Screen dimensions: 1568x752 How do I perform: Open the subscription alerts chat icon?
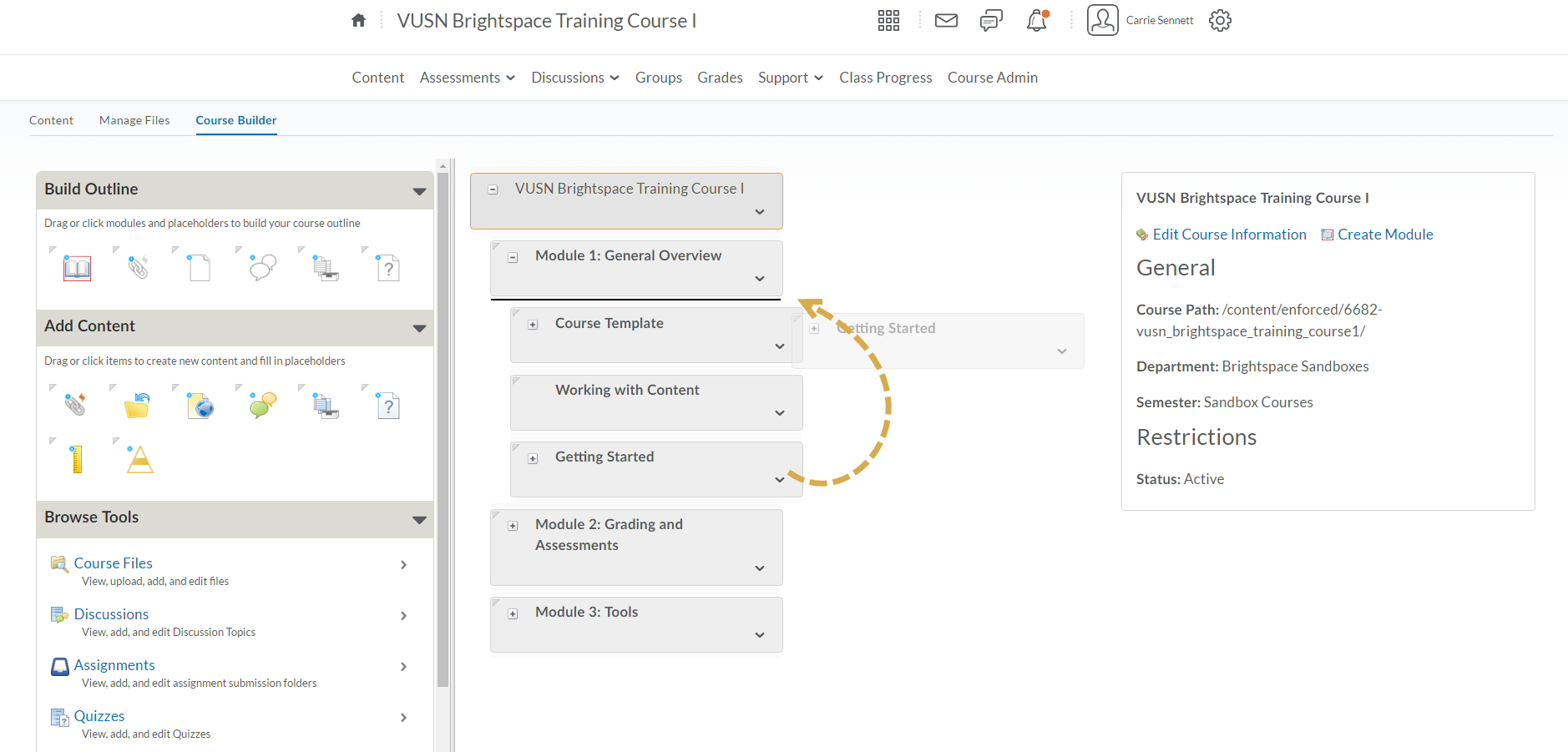(991, 20)
